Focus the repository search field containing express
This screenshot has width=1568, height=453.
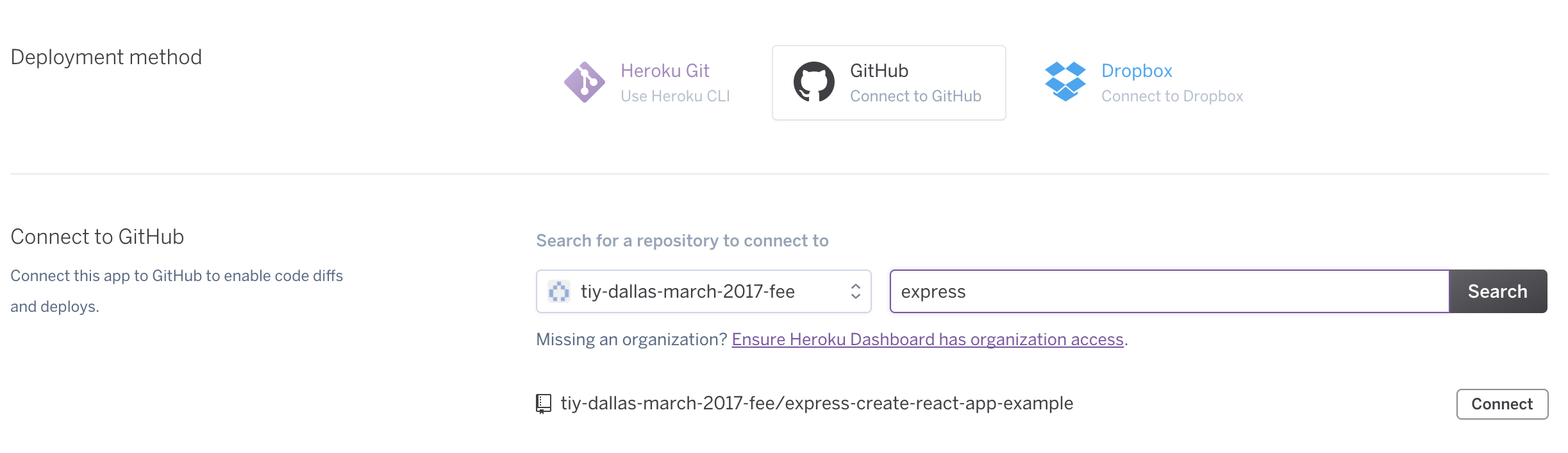(x=1169, y=291)
